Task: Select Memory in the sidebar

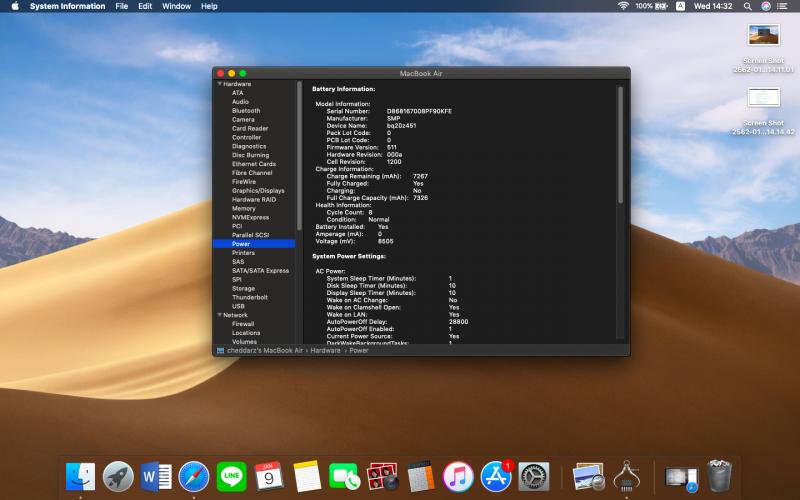Action: [244, 208]
